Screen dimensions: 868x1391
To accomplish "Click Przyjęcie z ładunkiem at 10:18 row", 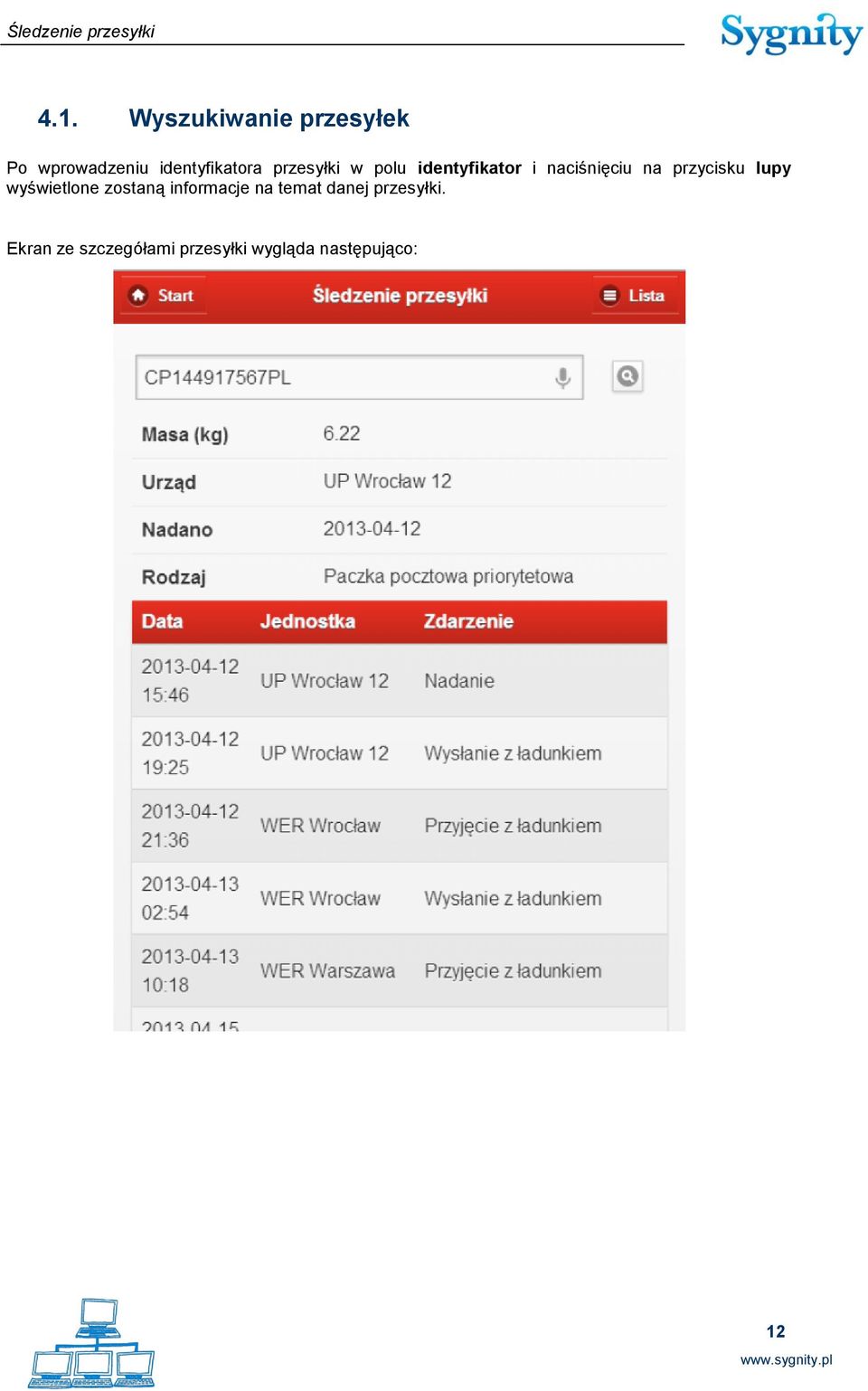I will click(513, 970).
